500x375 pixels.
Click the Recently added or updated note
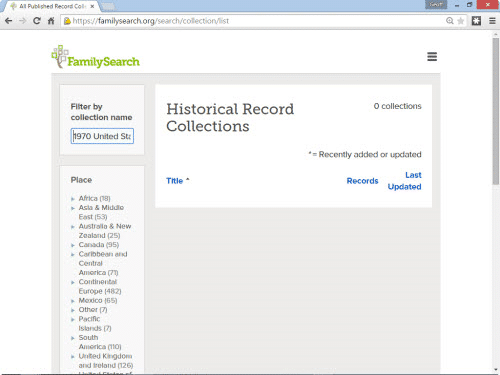pos(365,154)
